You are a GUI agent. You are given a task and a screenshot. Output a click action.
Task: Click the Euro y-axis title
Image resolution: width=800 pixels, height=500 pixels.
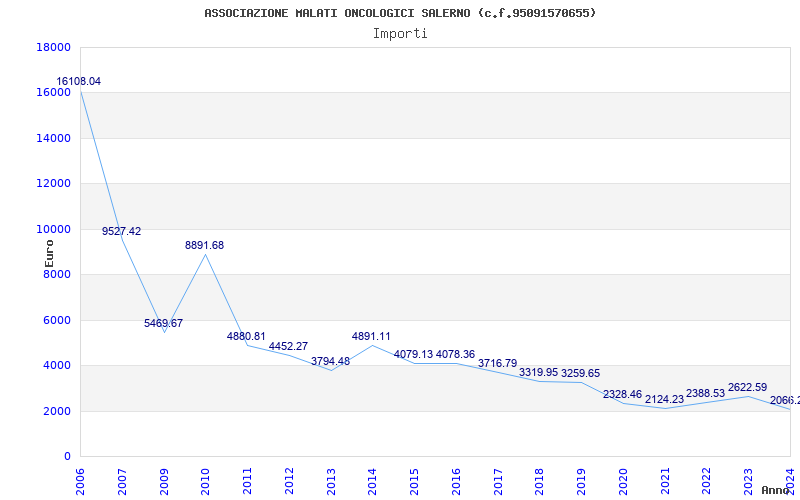tap(49, 254)
